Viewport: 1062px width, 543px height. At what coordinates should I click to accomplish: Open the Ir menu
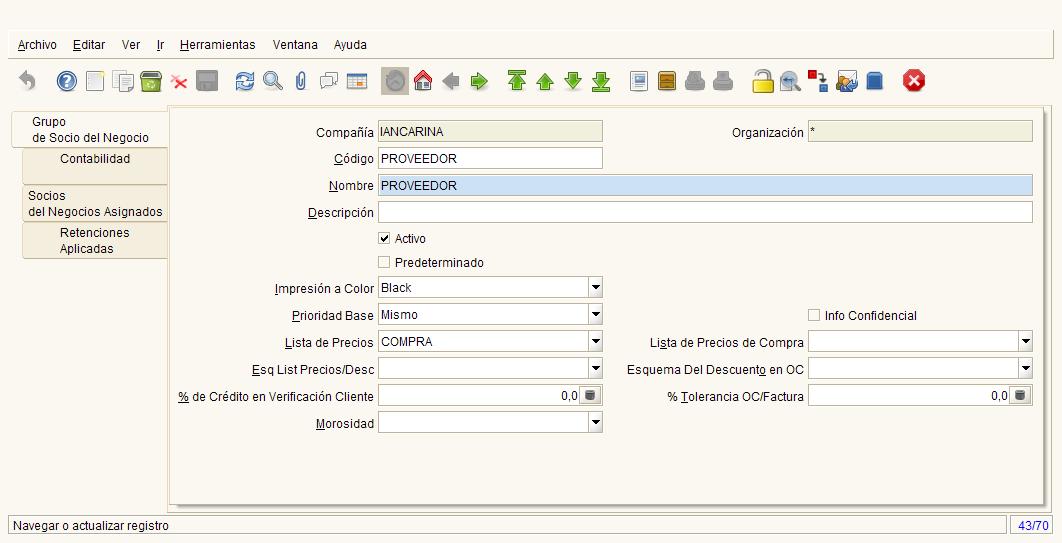tap(161, 45)
